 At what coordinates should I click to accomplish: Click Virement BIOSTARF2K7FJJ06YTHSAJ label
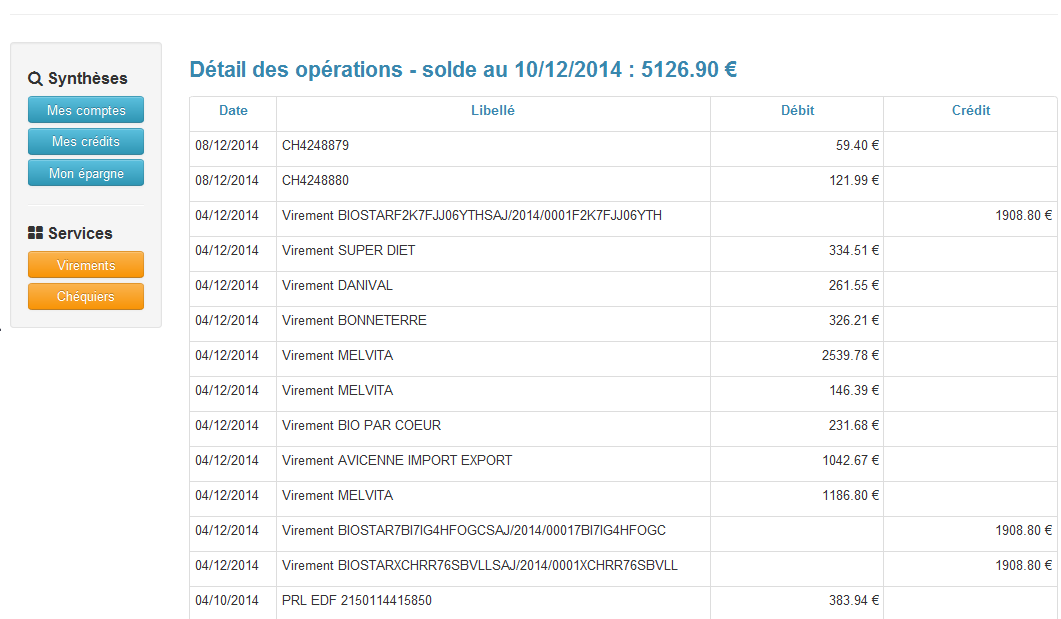tap(472, 216)
